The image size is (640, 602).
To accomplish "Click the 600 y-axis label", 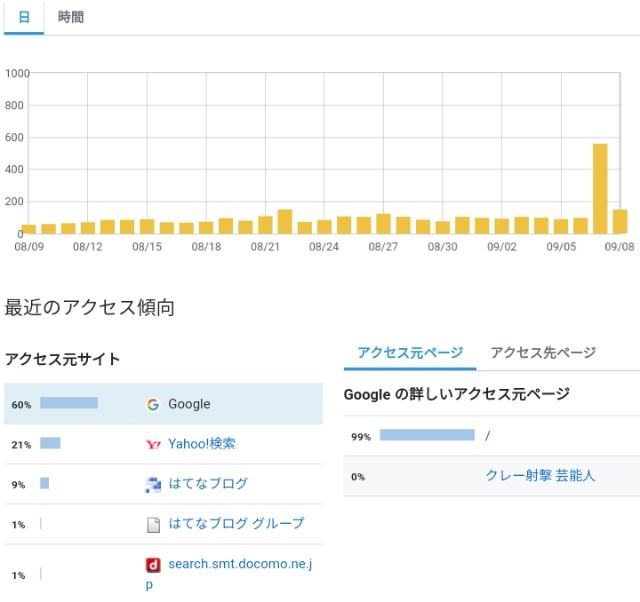I will 14,138.
